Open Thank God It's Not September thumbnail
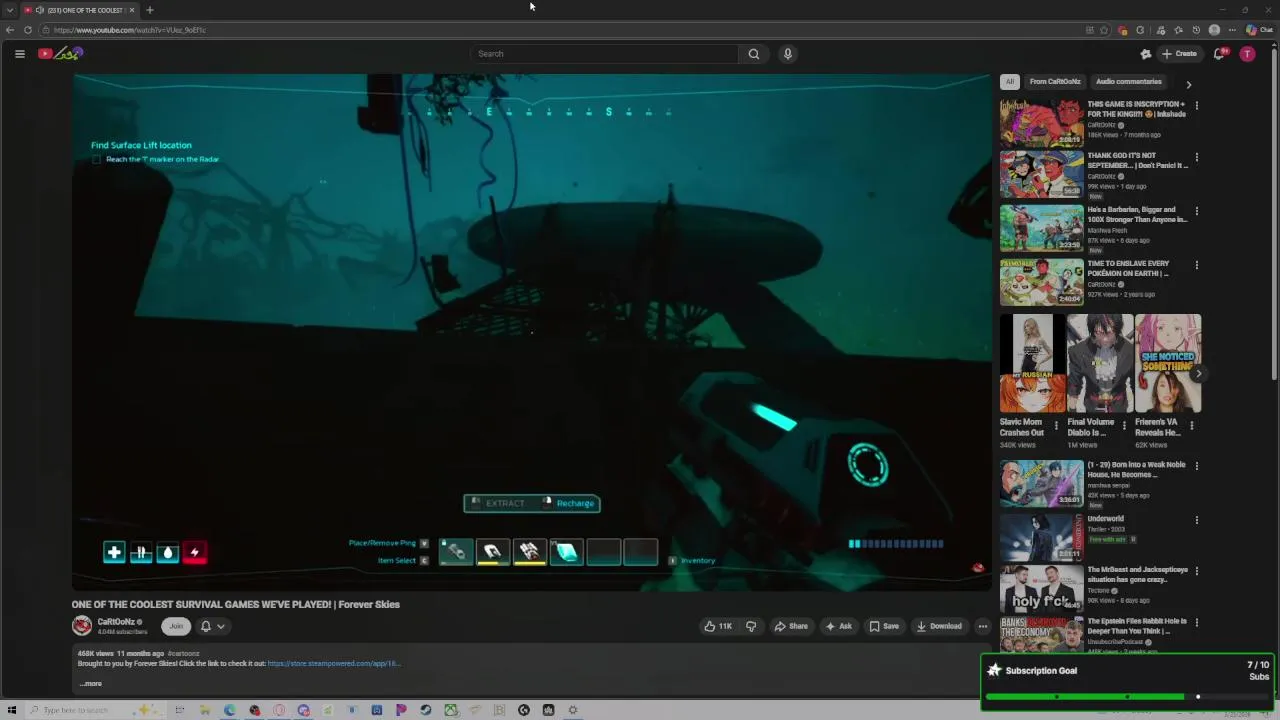 coord(1041,174)
